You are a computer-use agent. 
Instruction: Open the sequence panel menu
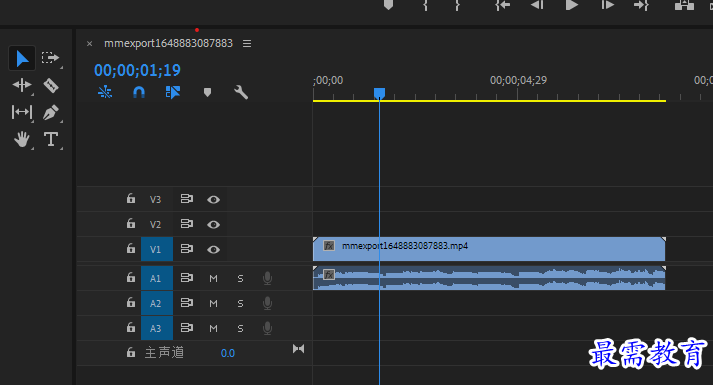[247, 44]
